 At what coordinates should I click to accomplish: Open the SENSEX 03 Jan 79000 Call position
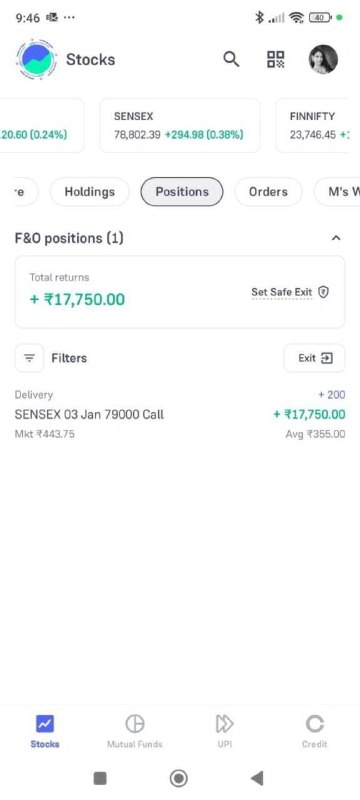pyautogui.click(x=180, y=414)
